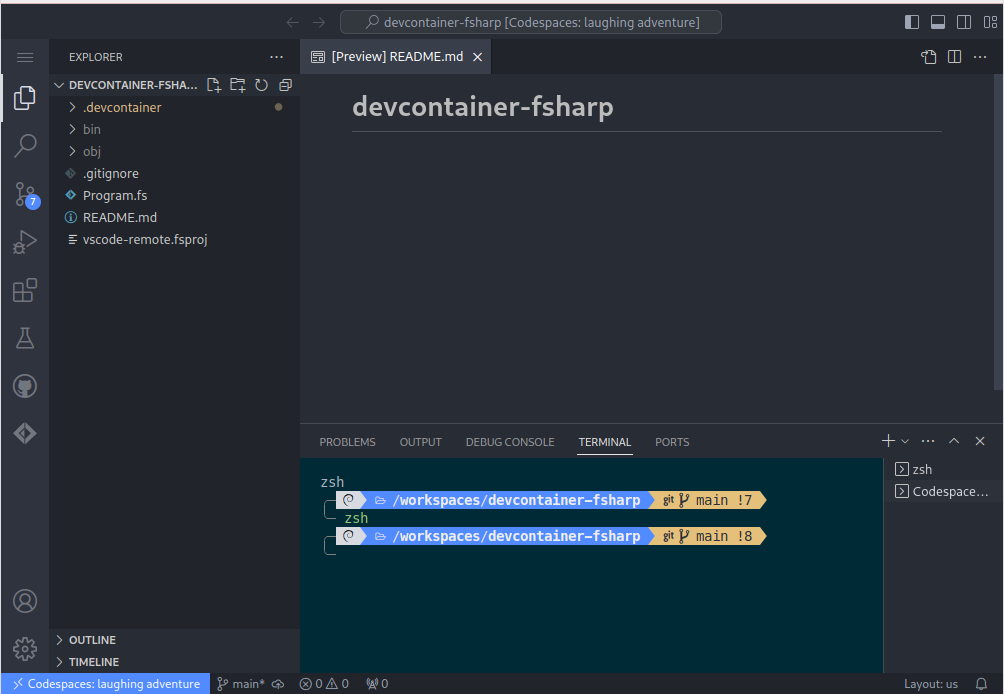Open errors and warnings count in status bar
Screen dimensions: 1004x694
click(x=324, y=684)
